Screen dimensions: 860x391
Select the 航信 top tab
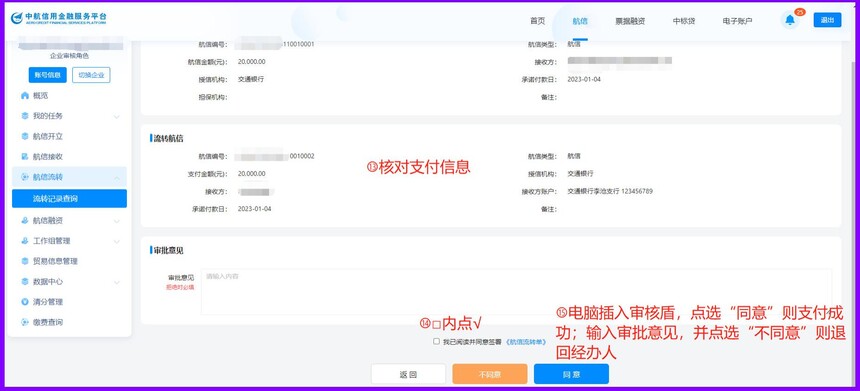pos(580,21)
